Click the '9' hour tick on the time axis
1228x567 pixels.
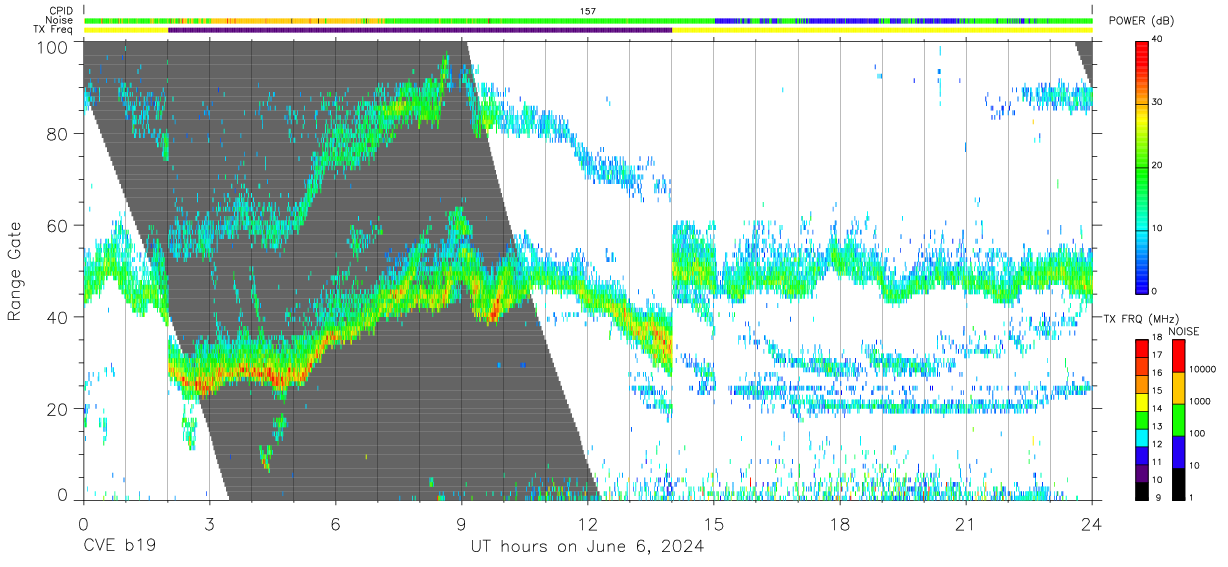tap(462, 523)
